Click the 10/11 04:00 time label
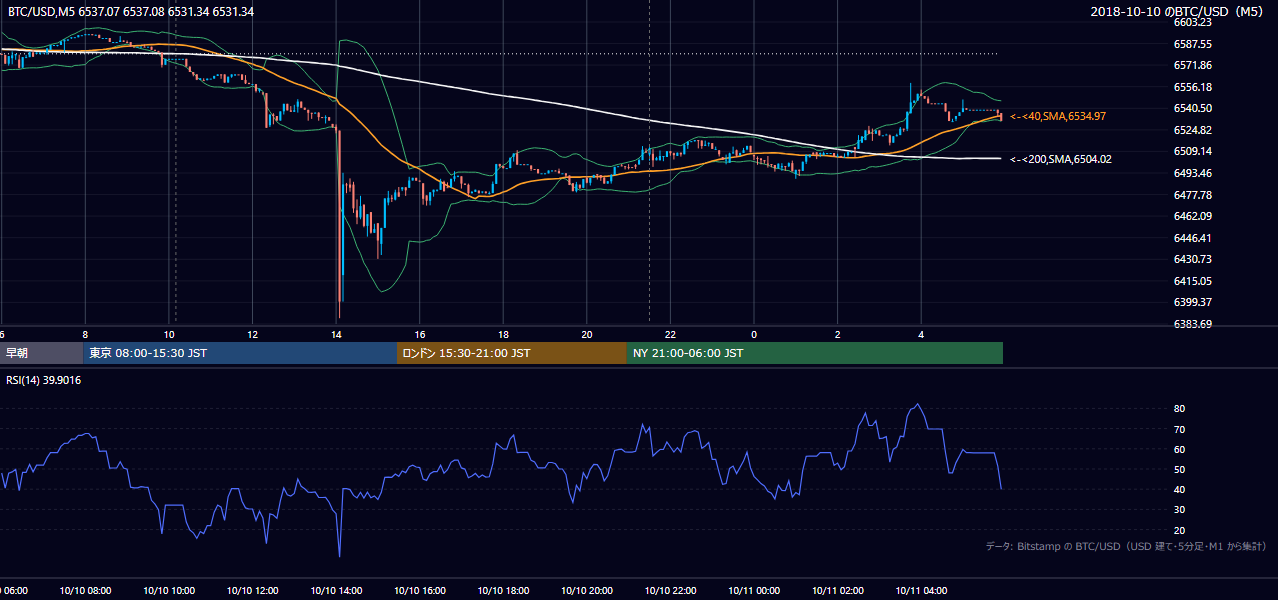Image resolution: width=1278 pixels, height=600 pixels. tap(921, 591)
